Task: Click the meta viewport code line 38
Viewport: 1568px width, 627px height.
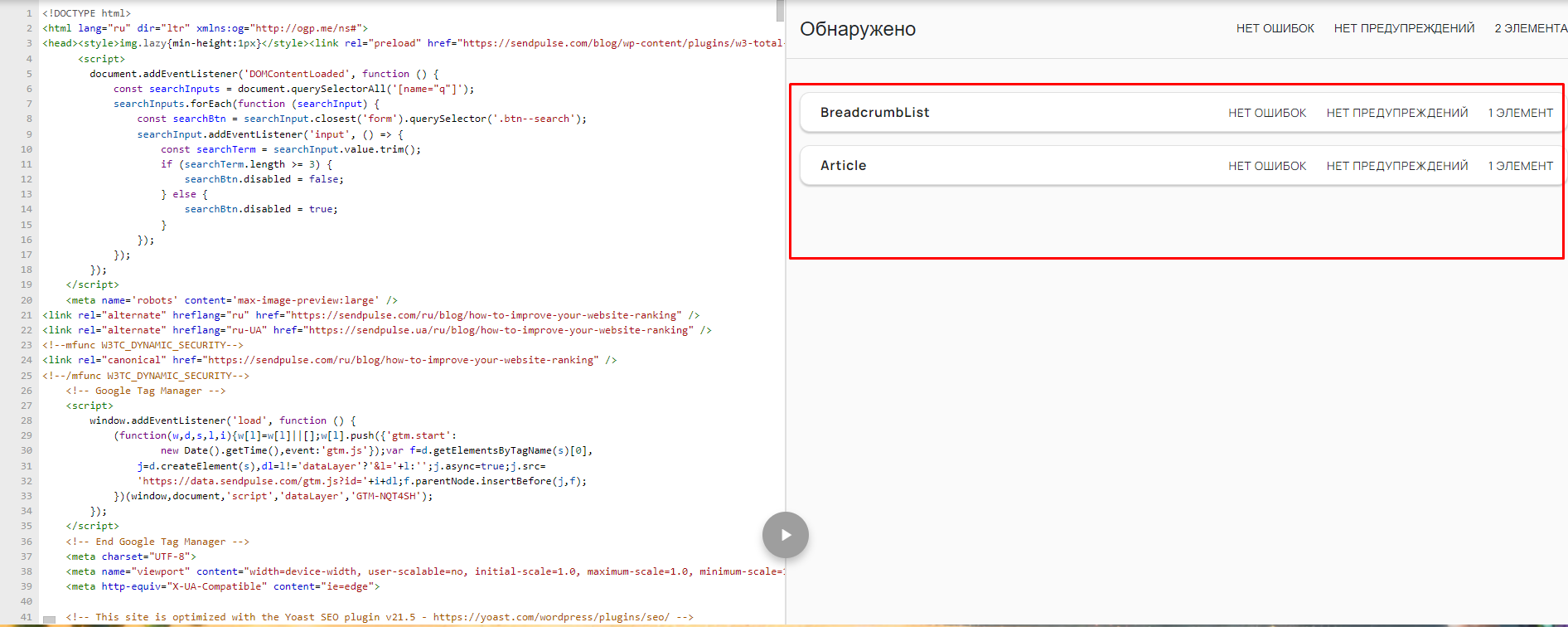Action: (425, 571)
